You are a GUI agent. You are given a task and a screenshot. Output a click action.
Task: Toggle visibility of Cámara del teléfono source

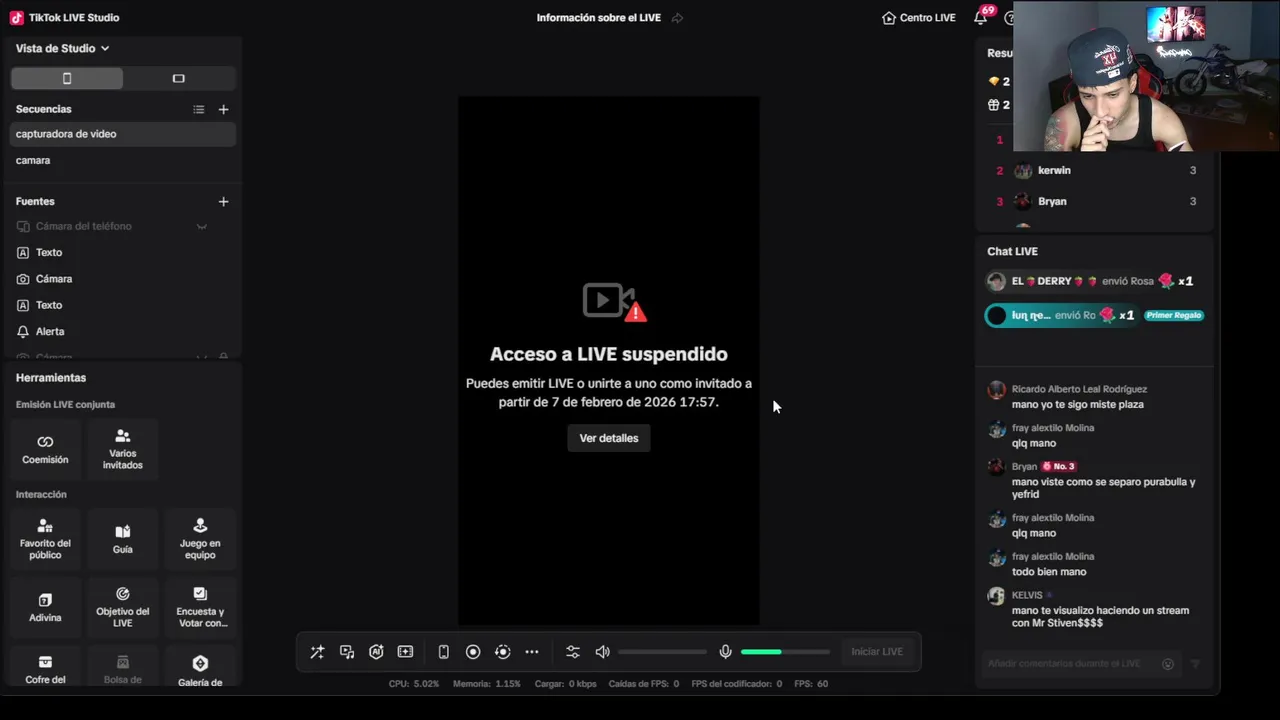201,226
